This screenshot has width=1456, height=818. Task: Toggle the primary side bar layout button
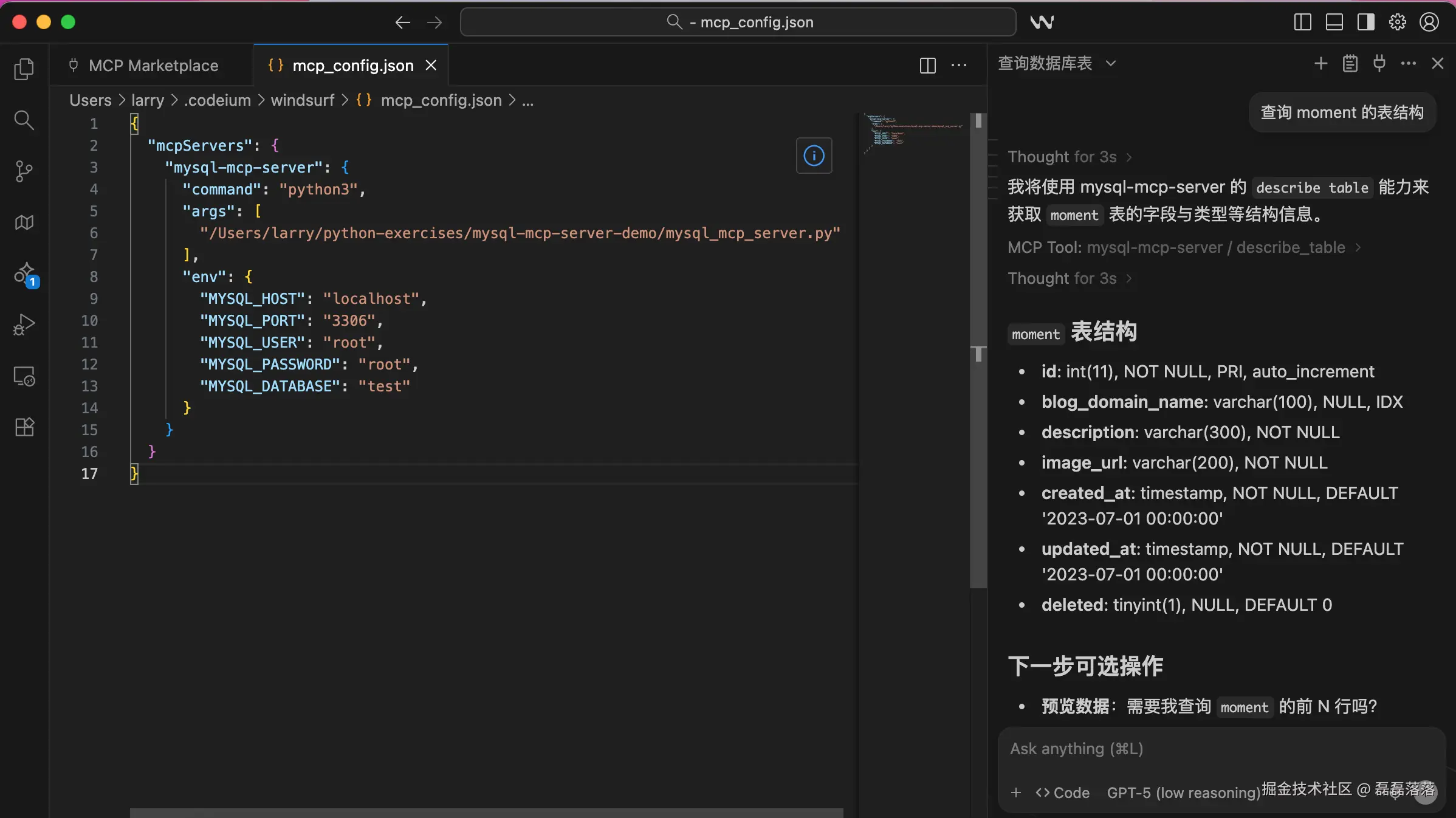click(1302, 22)
